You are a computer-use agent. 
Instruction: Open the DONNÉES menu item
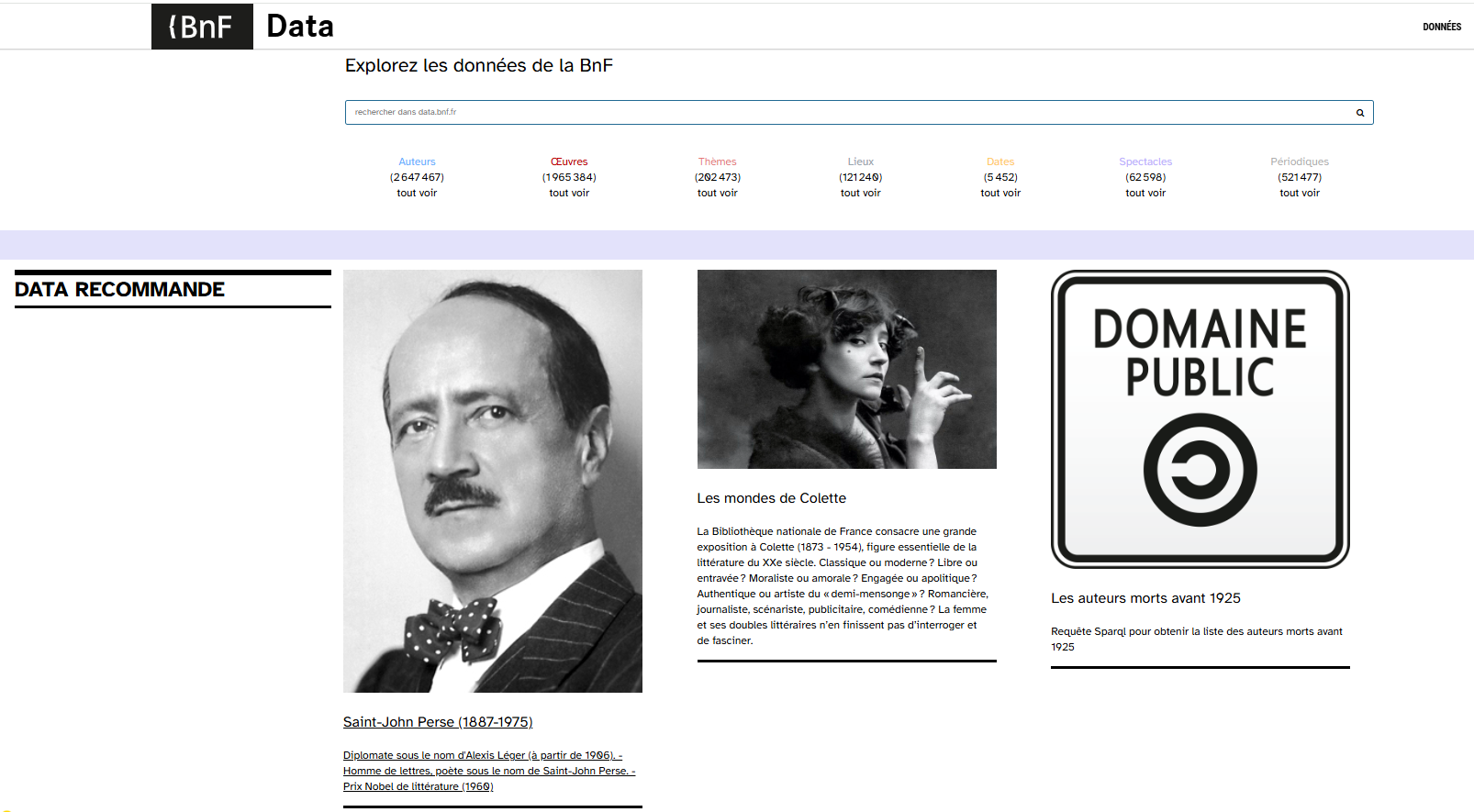(1441, 27)
